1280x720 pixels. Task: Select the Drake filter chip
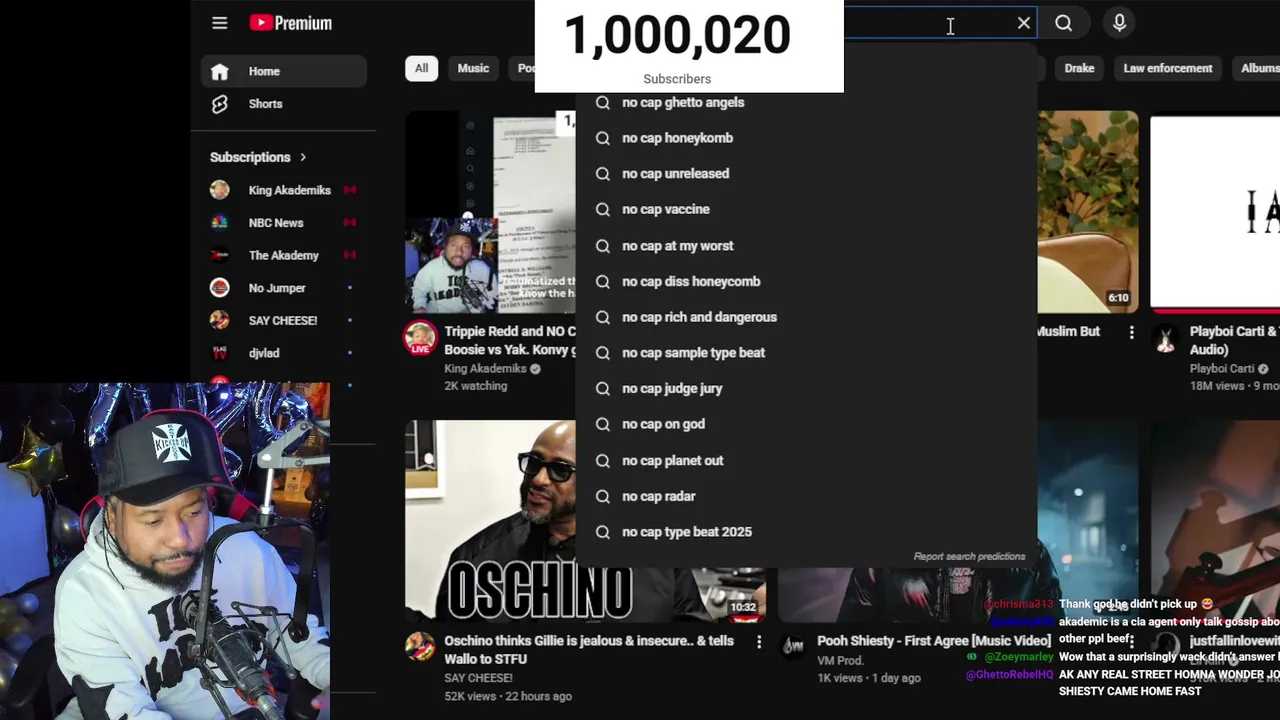click(x=1079, y=68)
